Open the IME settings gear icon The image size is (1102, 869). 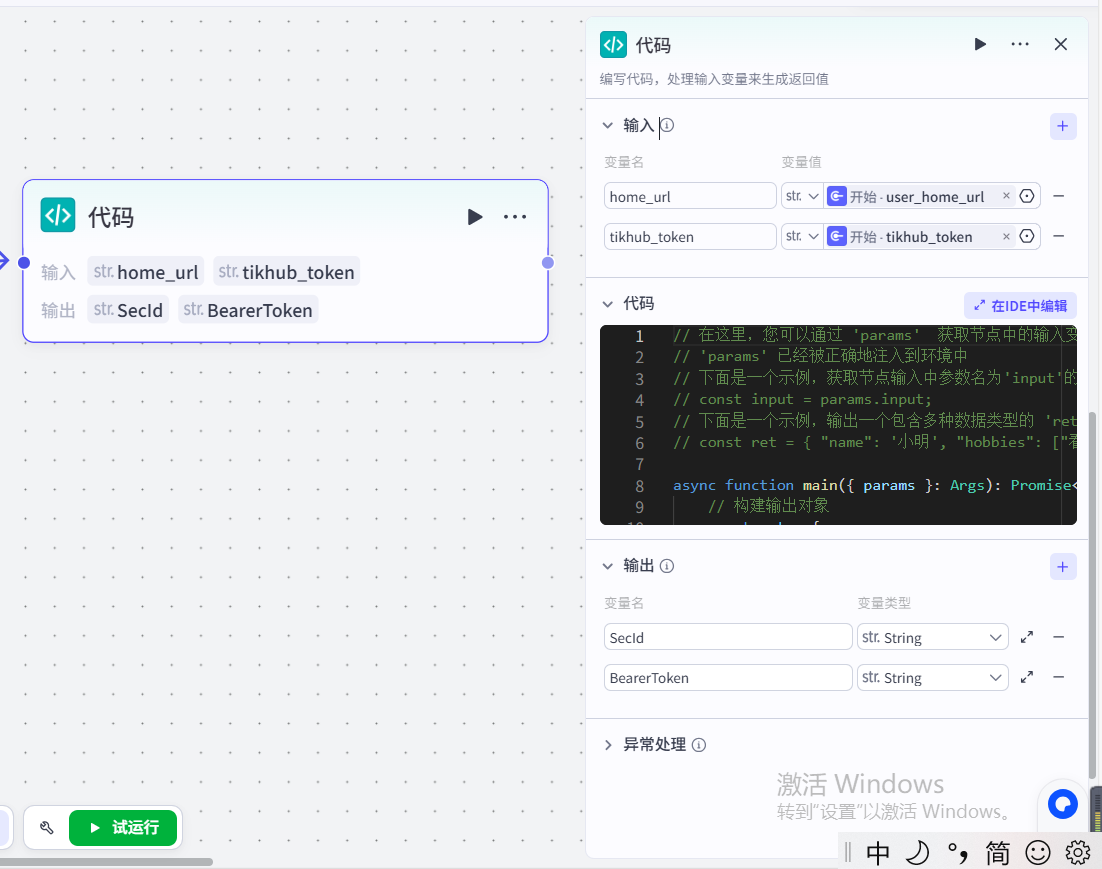coord(1077,852)
